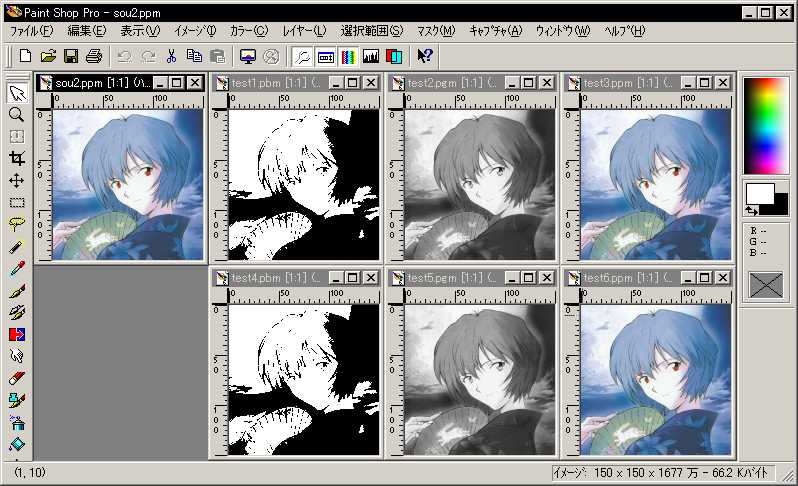Screen dimensions: 798x486
Task: Select the Picture Tube tool
Action: 17,401
